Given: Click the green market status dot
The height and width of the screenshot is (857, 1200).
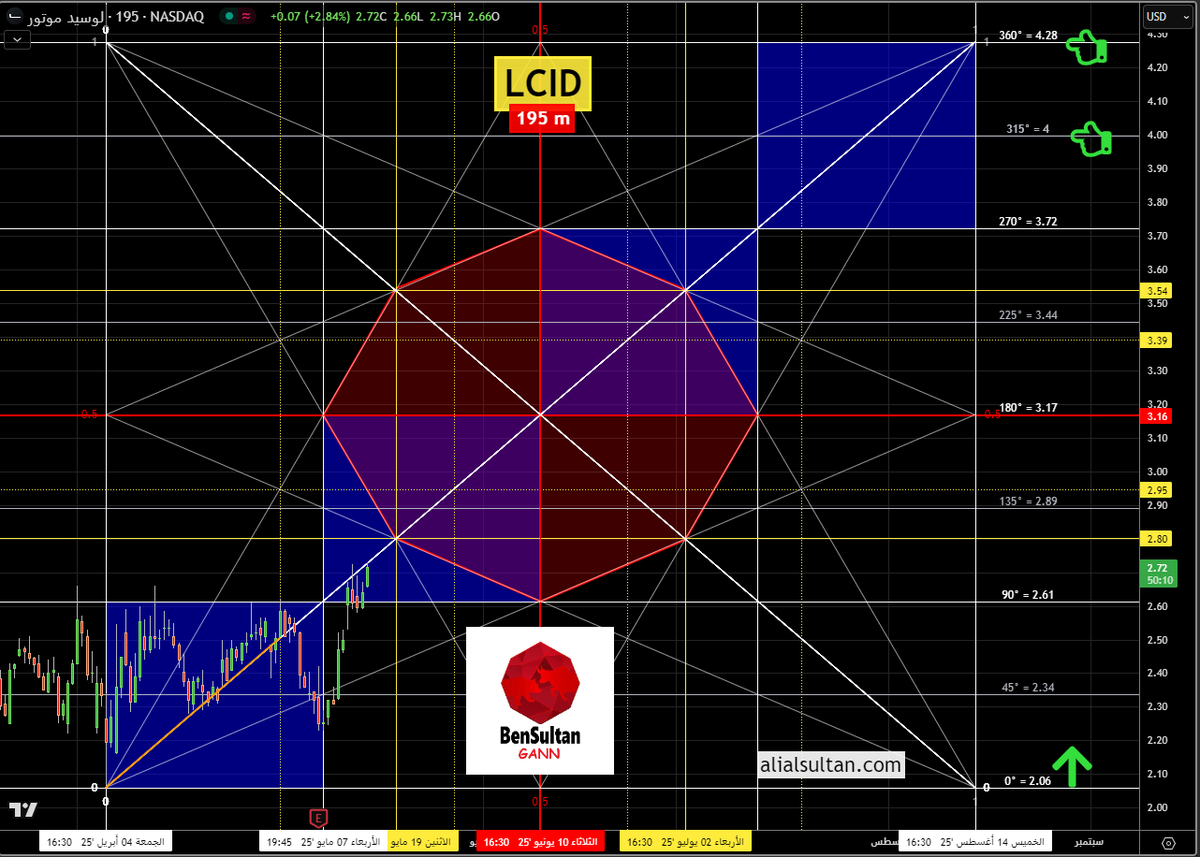Looking at the screenshot, I should tap(230, 17).
